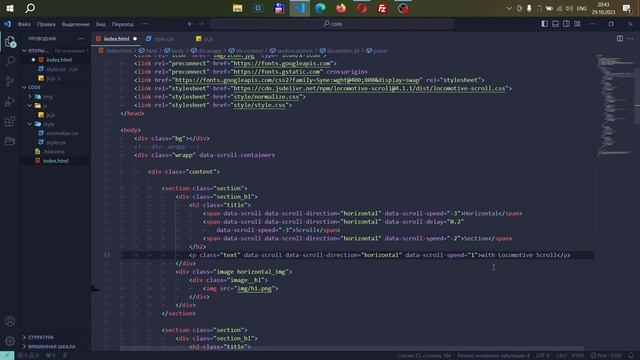640x360 pixels.
Task: Open the Accounts menu icon
Action: point(10,321)
